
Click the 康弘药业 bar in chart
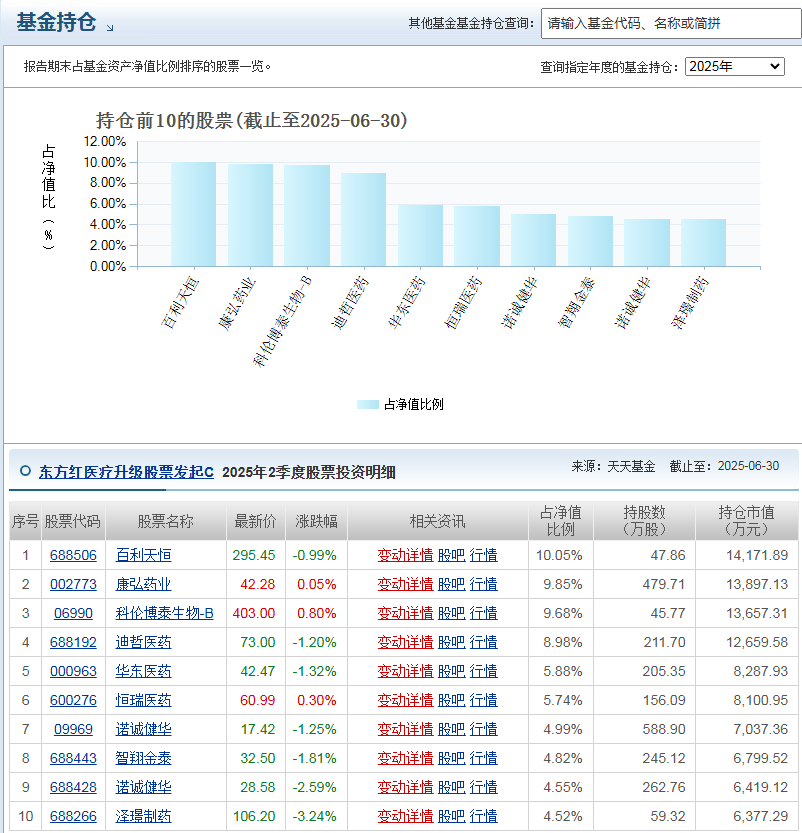[x=250, y=215]
